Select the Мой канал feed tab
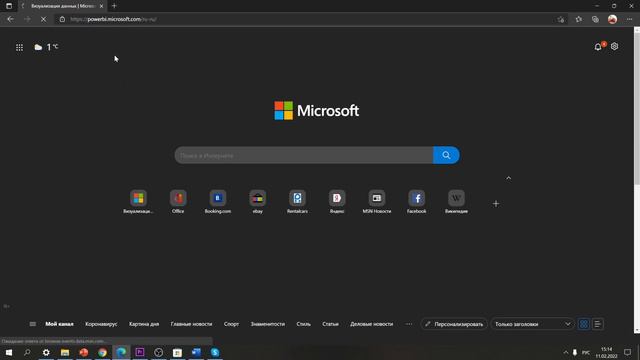The height and width of the screenshot is (360, 640). [x=60, y=324]
